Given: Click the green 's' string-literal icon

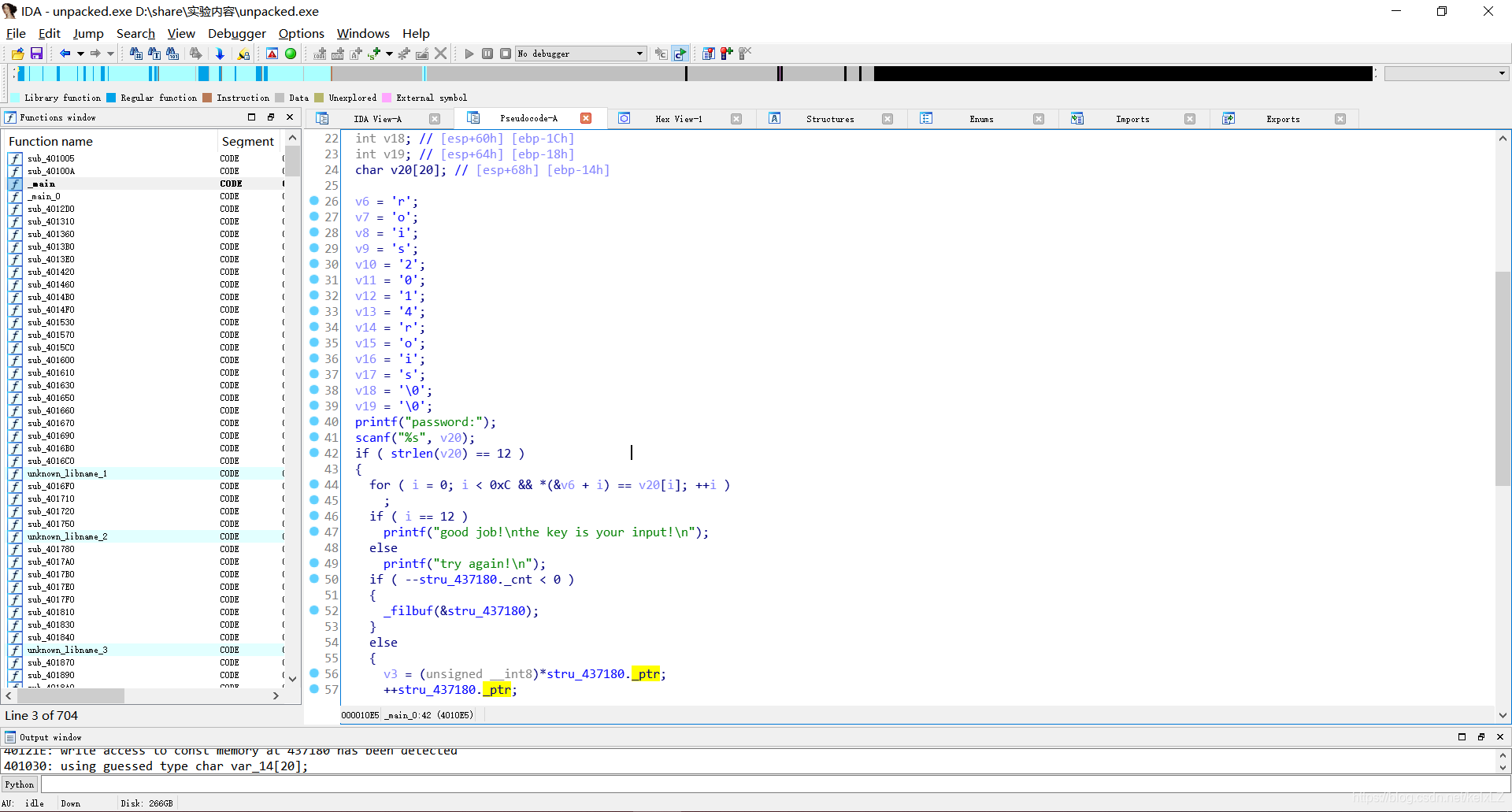Looking at the screenshot, I should point(375,54).
